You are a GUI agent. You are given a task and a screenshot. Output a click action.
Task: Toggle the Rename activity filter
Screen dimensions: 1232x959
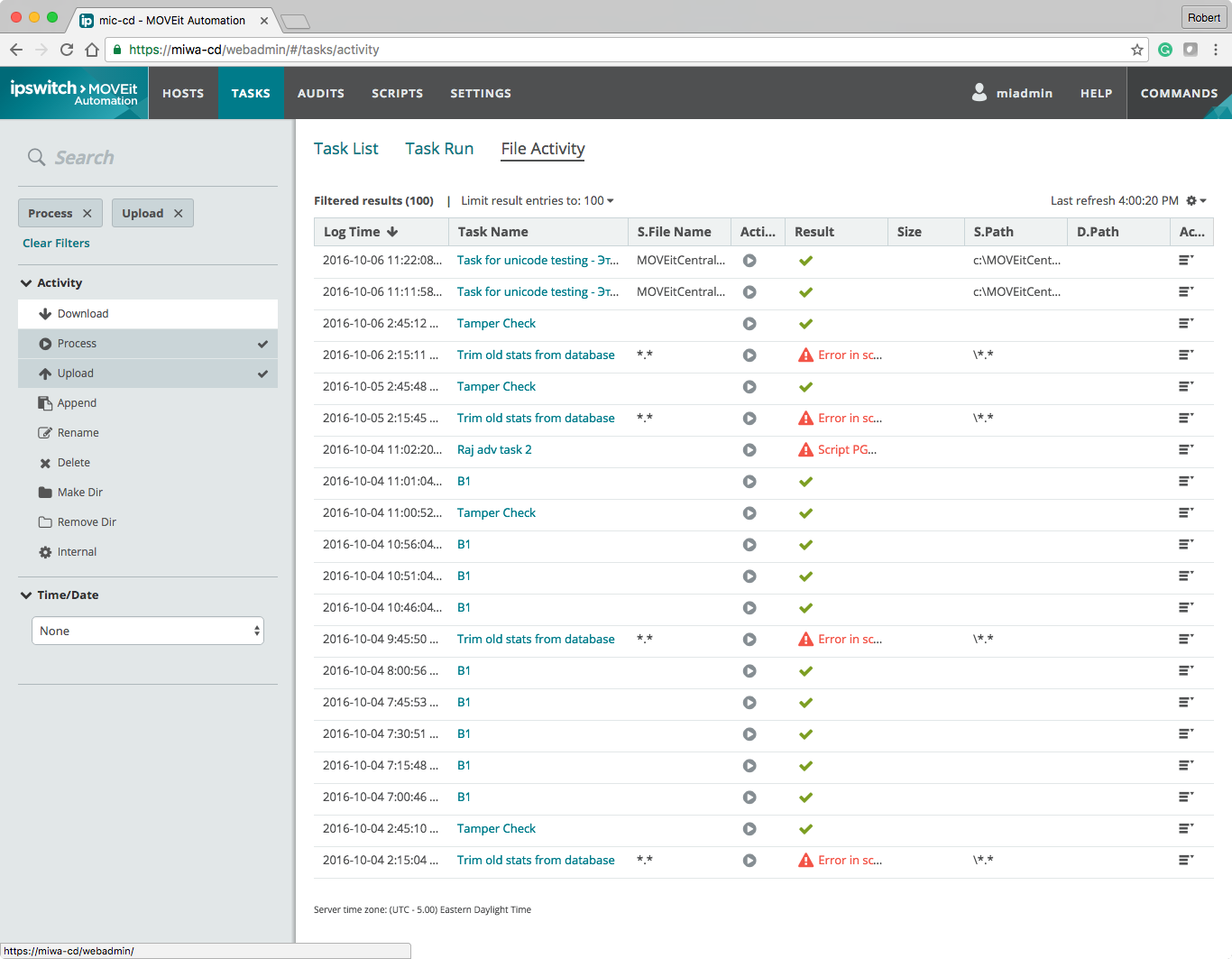pos(148,433)
